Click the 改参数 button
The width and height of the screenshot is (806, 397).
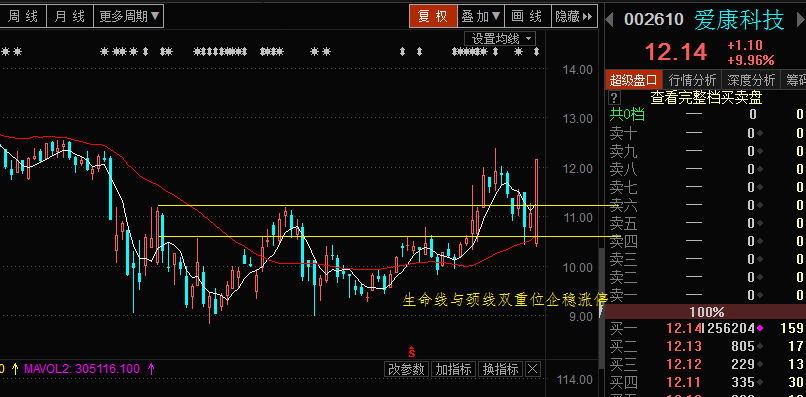click(407, 369)
